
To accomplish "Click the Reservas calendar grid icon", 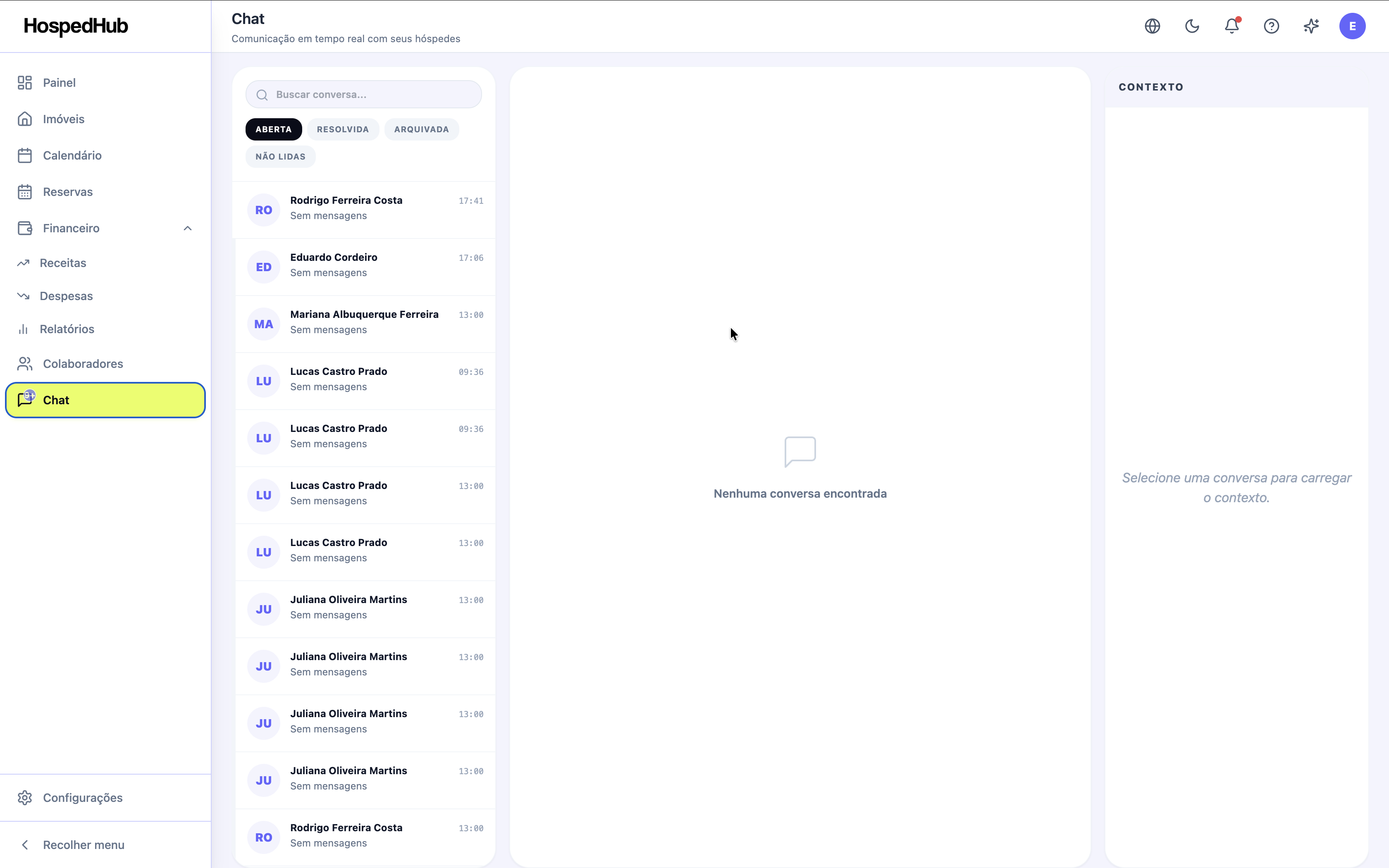I will pos(25,192).
